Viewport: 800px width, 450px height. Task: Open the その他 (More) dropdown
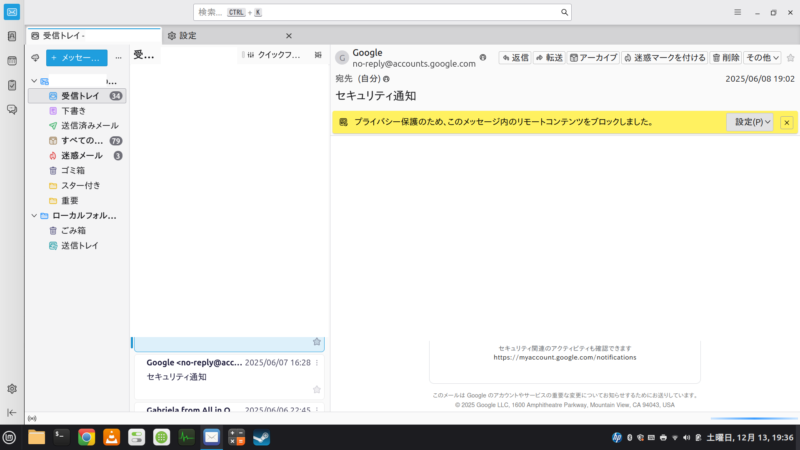(763, 58)
